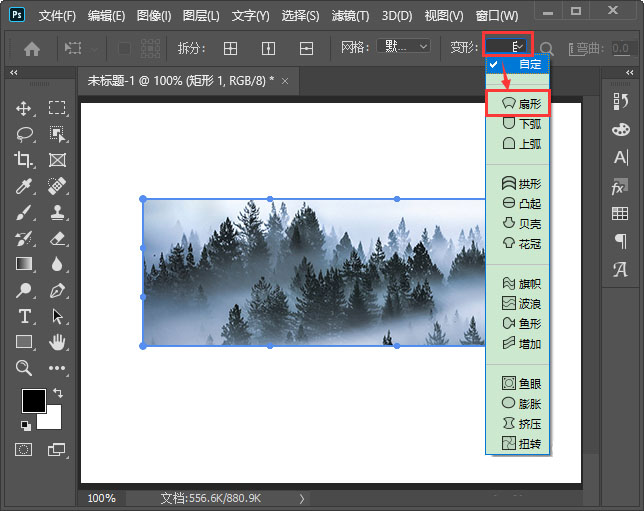Split warp vertically icon
The width and height of the screenshot is (644, 511).
click(268, 48)
